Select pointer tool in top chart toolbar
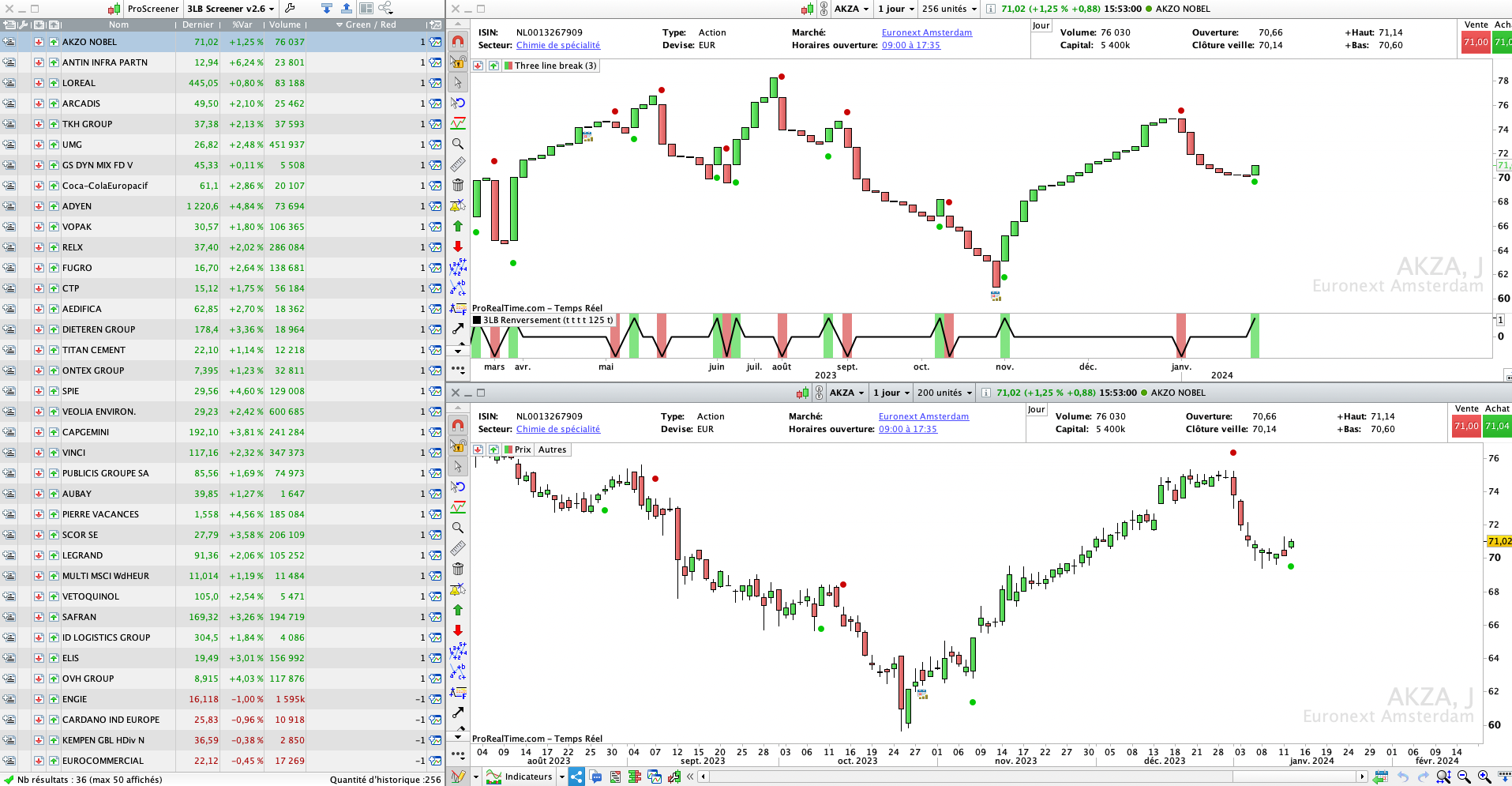The height and width of the screenshot is (786, 1512). pos(458,82)
